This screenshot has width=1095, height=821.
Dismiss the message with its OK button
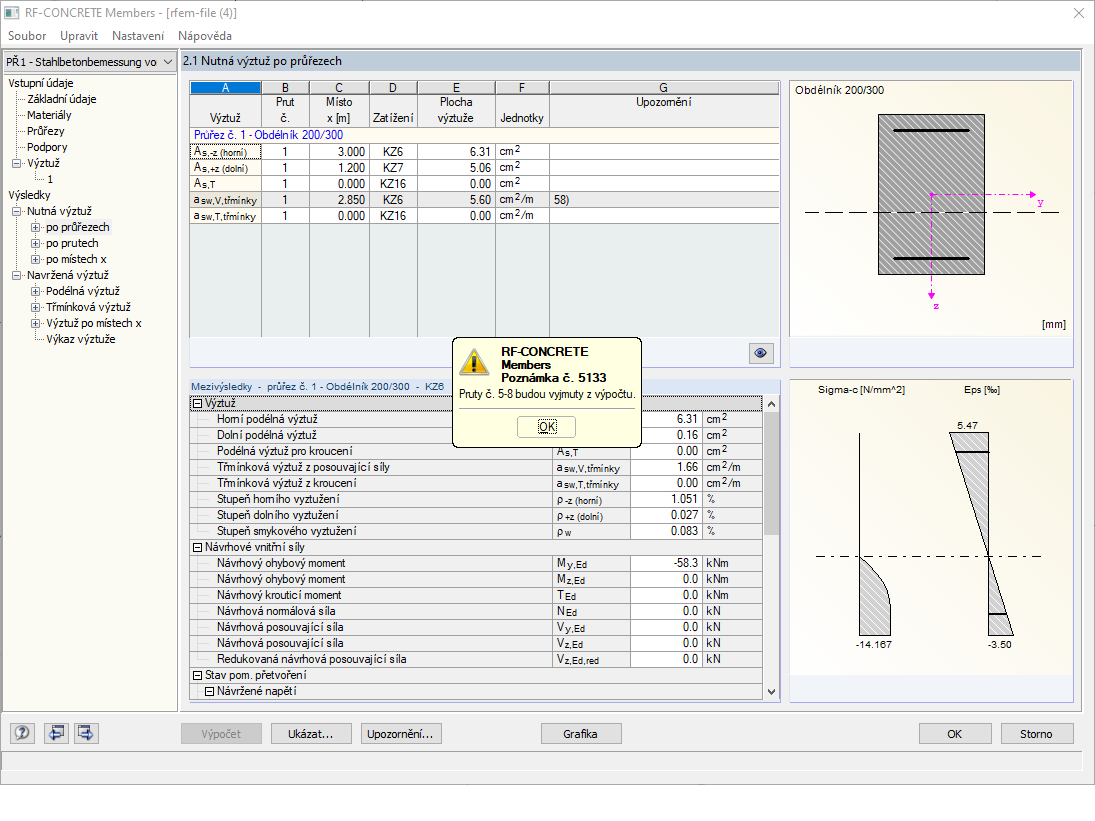click(x=547, y=426)
